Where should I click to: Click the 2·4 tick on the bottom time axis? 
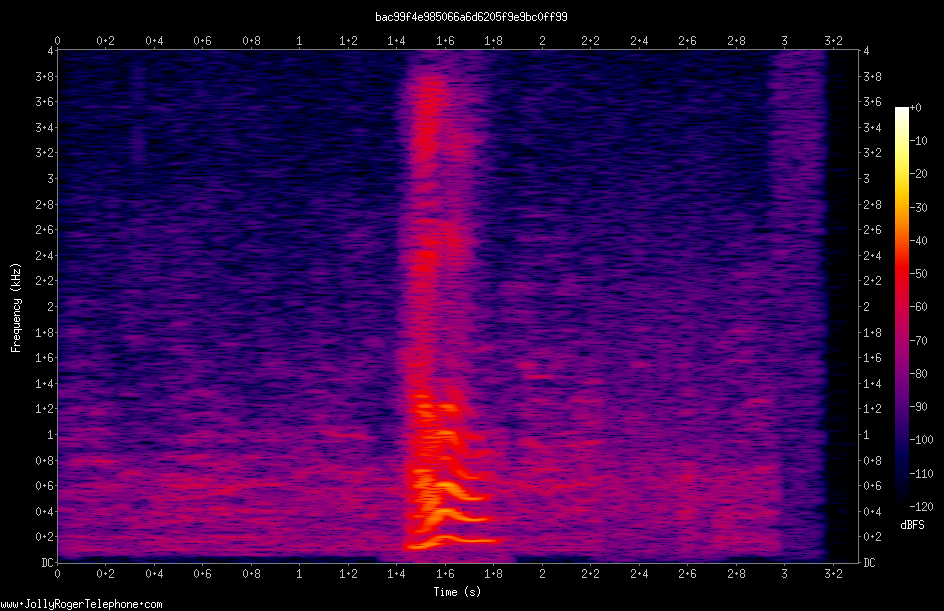tap(639, 574)
